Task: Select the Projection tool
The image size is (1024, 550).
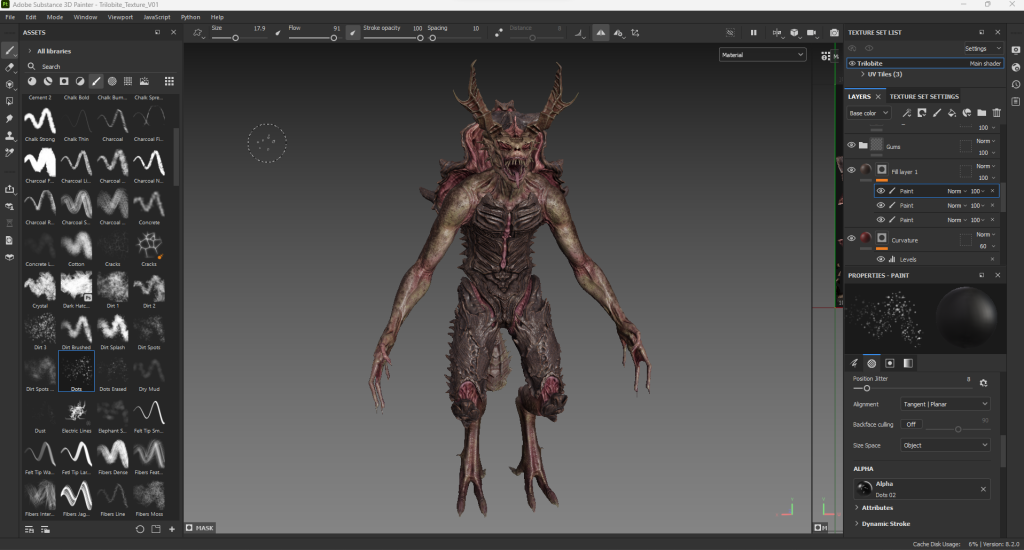Action: [10, 84]
